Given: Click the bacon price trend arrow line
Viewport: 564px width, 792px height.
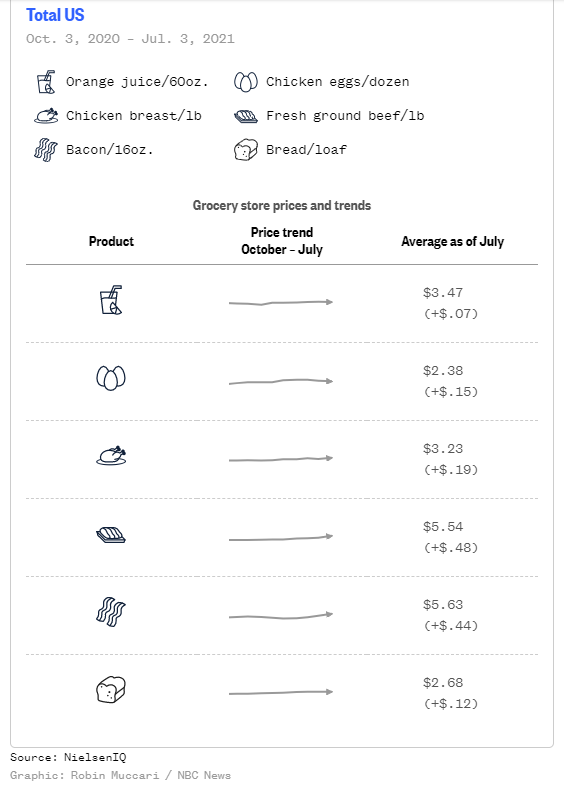Looking at the screenshot, I should click(x=281, y=615).
